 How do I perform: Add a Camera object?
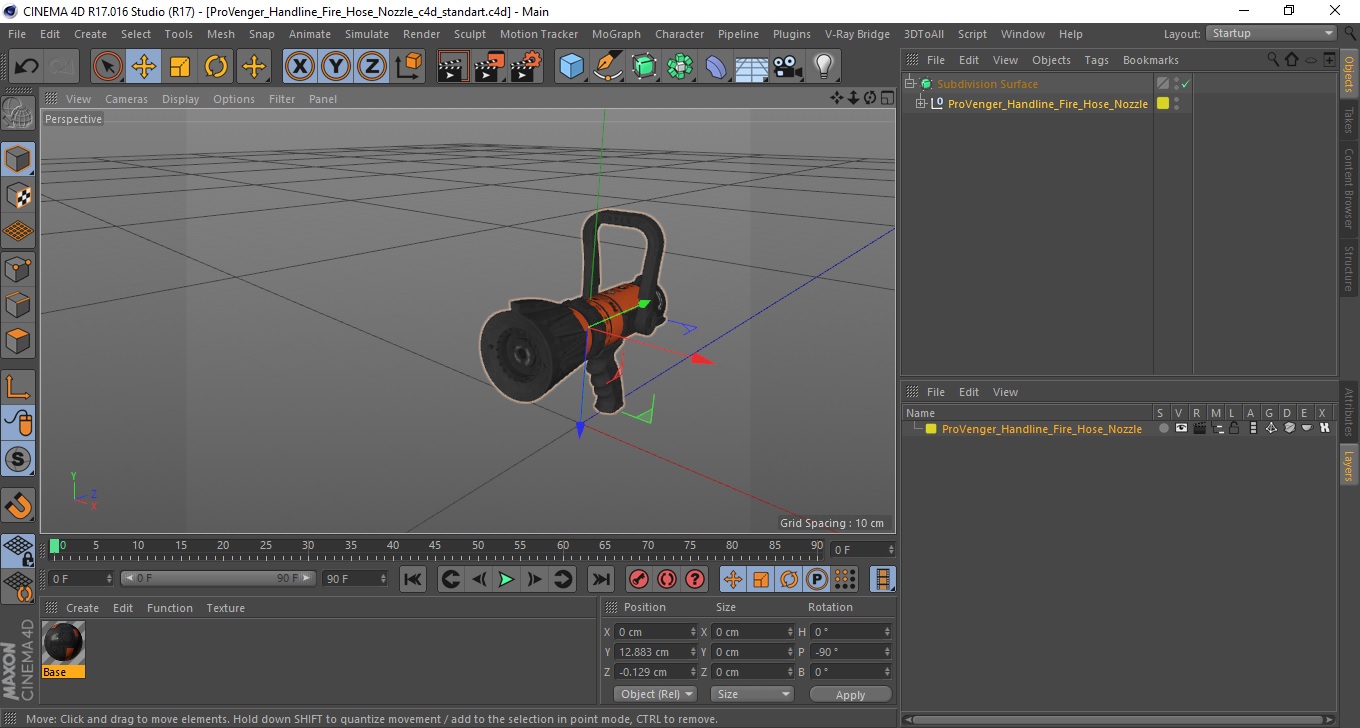coord(787,67)
